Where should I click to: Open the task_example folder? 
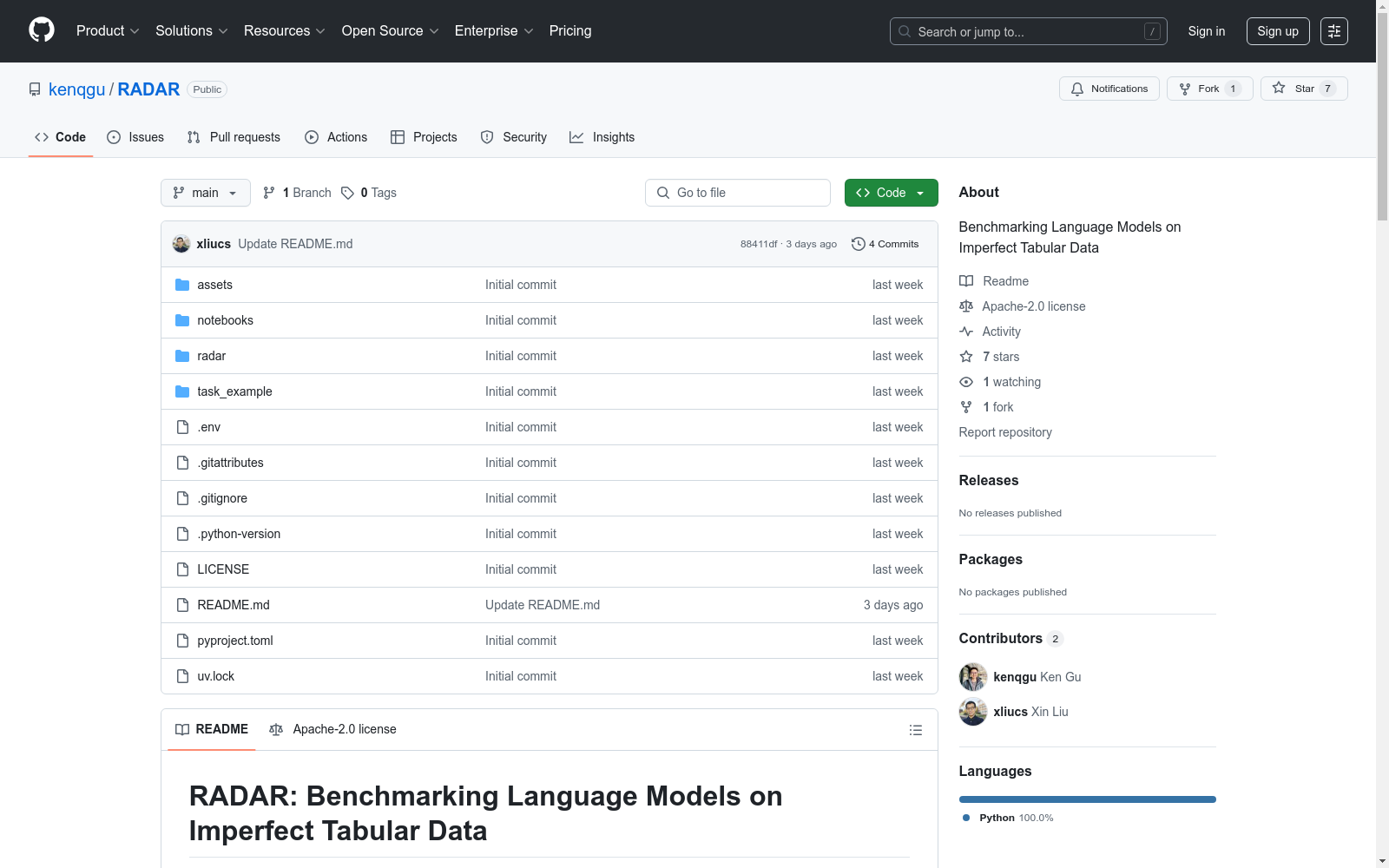tap(234, 391)
